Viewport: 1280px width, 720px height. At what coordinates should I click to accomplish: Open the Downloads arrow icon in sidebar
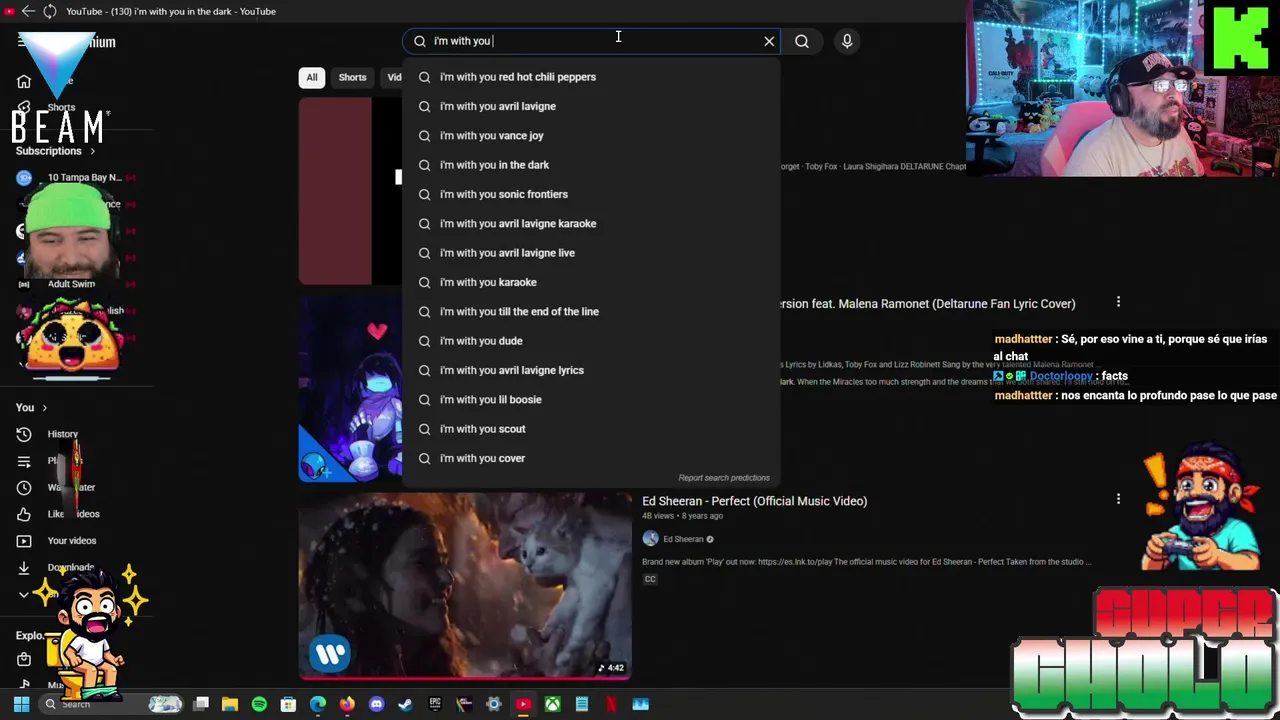point(24,567)
